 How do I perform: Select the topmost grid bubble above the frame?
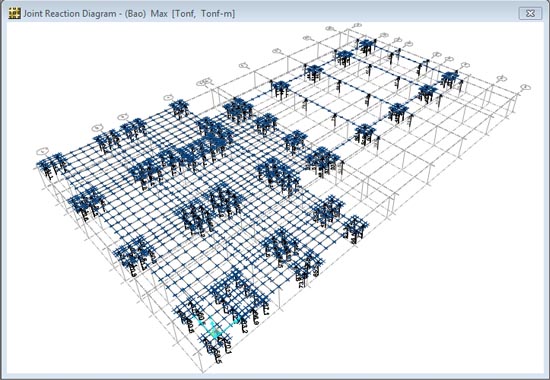point(357,25)
